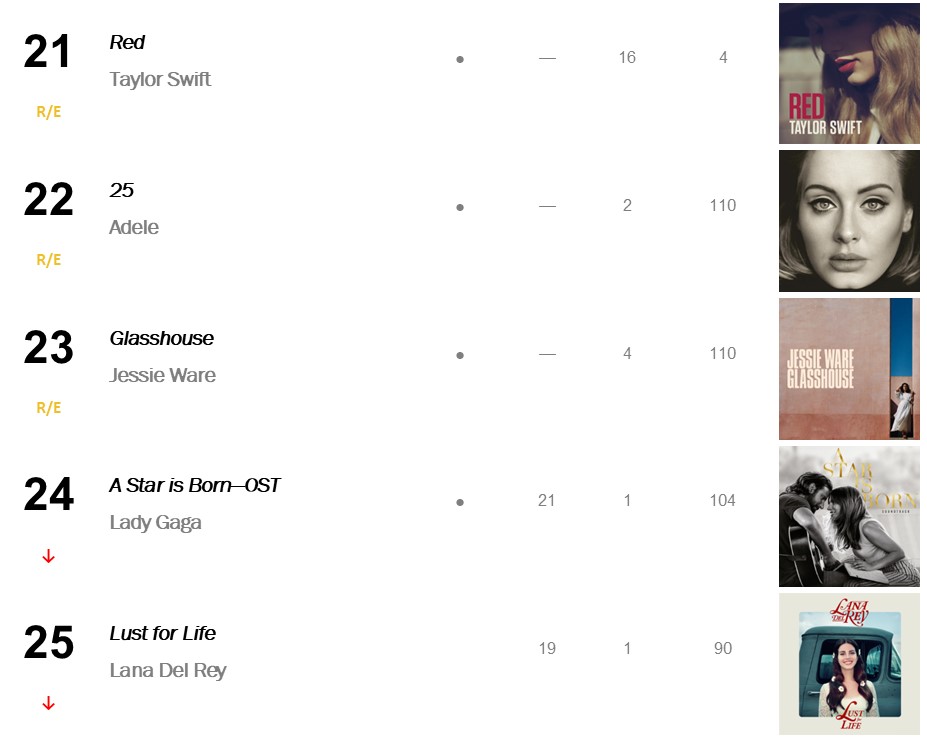Click the R/E badge under rank 21
This screenshot has height=738, width=927.
(48, 112)
